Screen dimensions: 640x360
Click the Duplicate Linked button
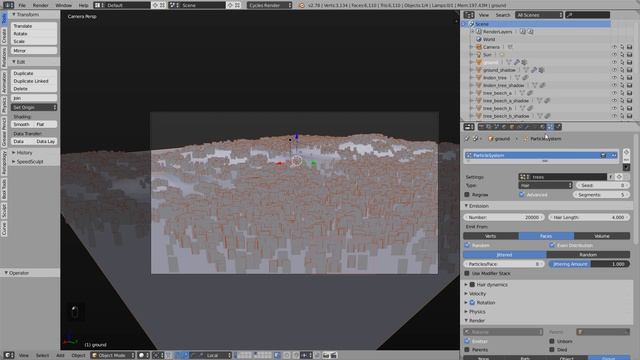34,81
